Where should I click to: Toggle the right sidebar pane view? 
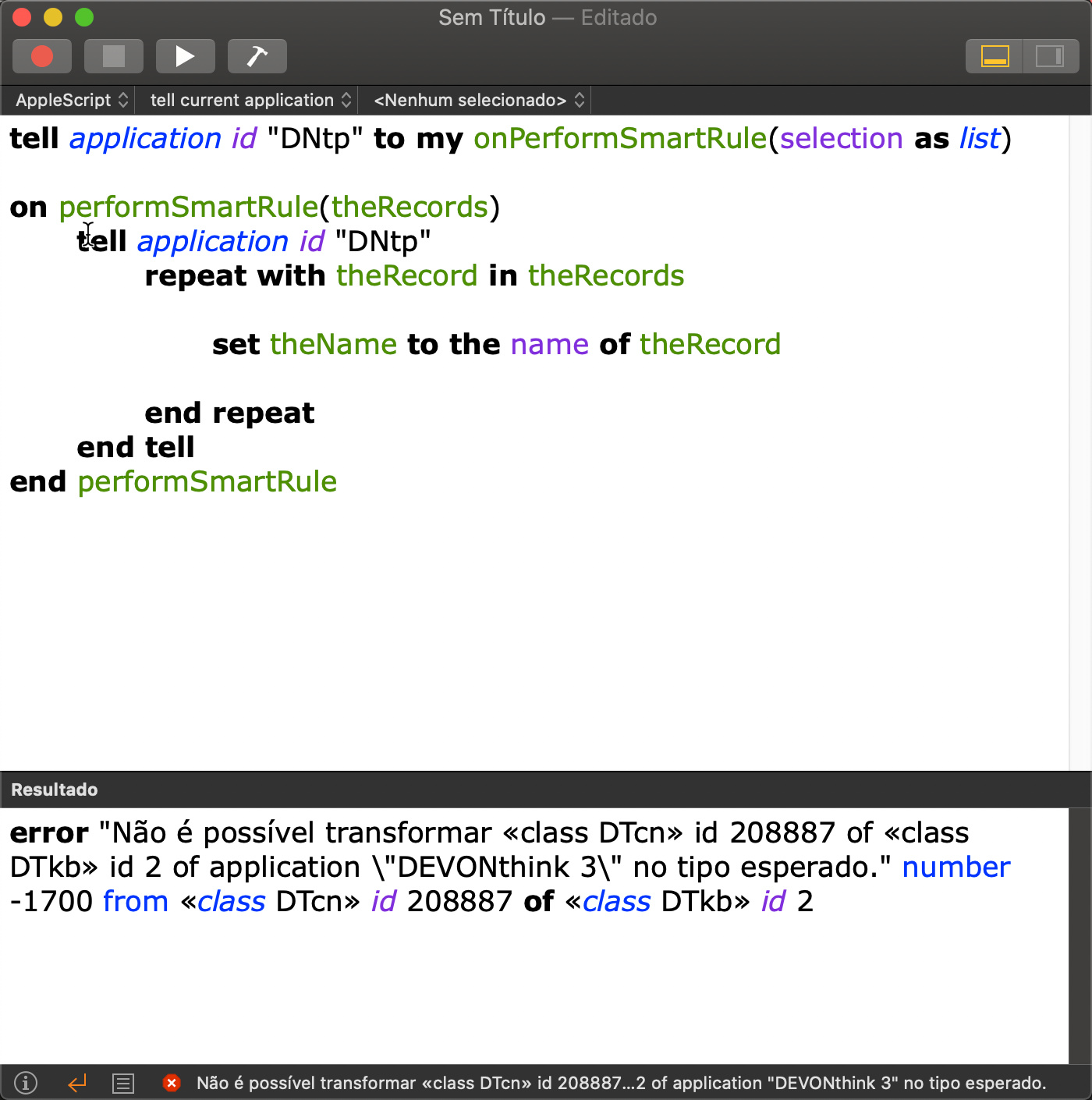click(1049, 56)
